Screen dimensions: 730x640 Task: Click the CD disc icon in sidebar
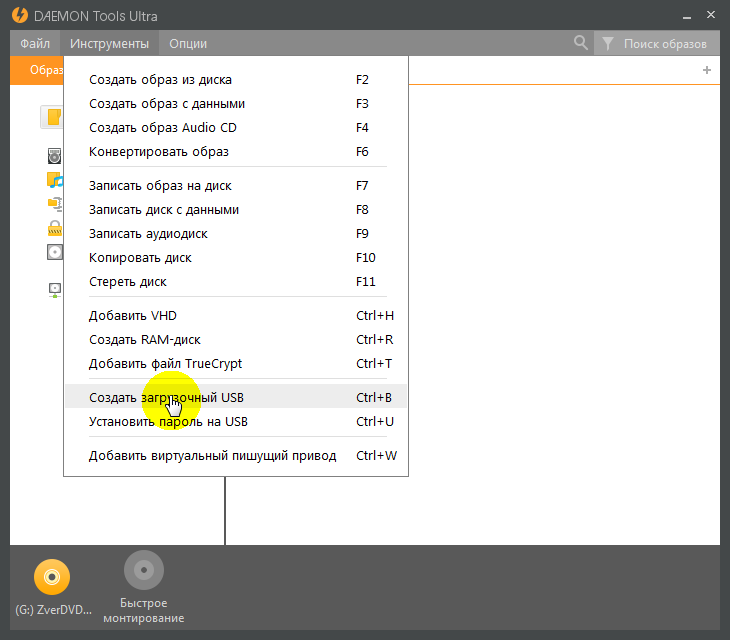coord(55,252)
